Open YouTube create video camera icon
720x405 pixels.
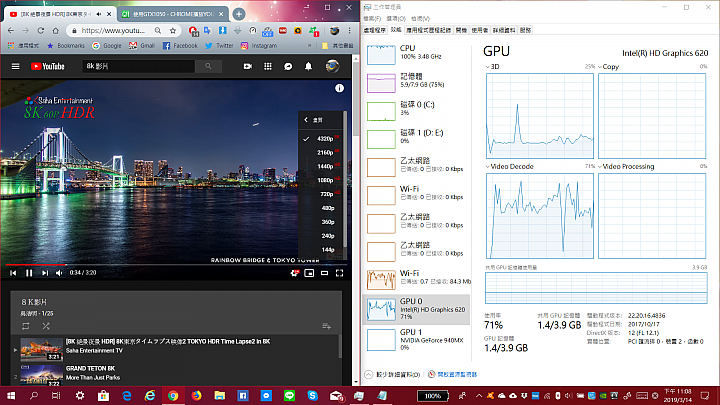[248, 67]
